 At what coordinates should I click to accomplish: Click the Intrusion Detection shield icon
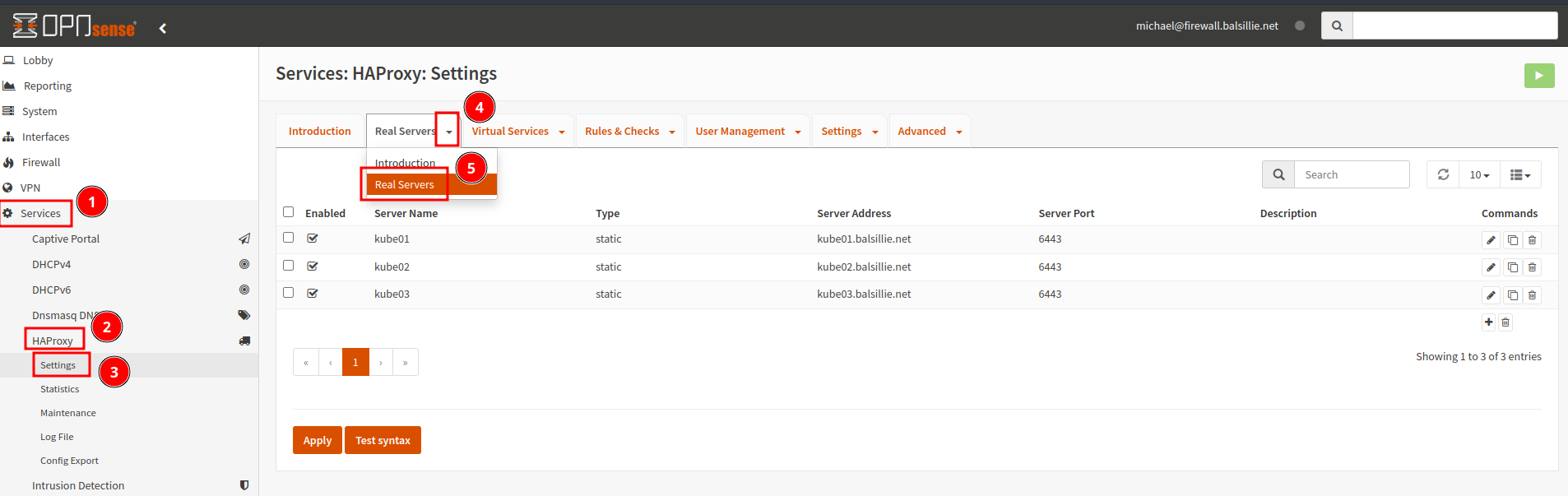(244, 485)
